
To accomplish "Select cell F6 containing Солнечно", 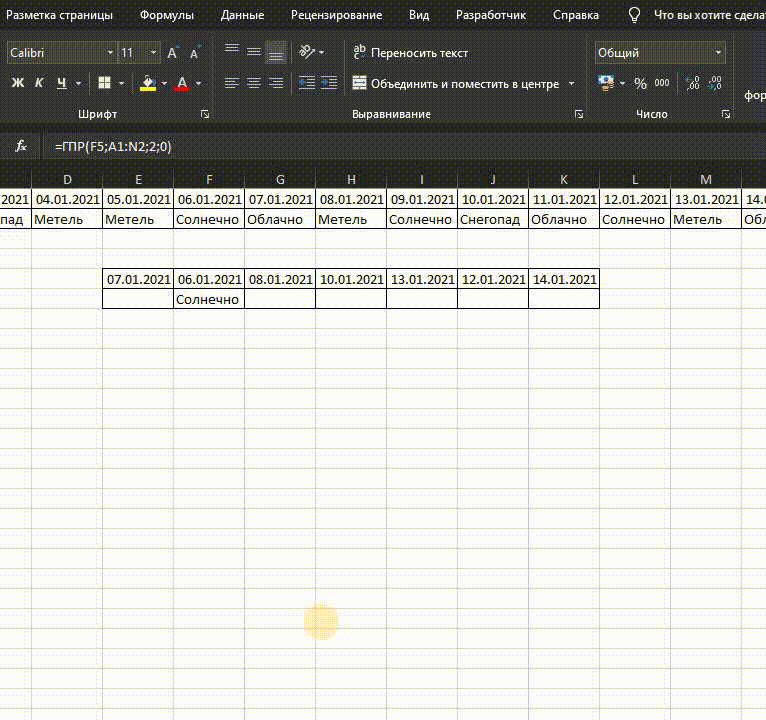I will point(209,299).
